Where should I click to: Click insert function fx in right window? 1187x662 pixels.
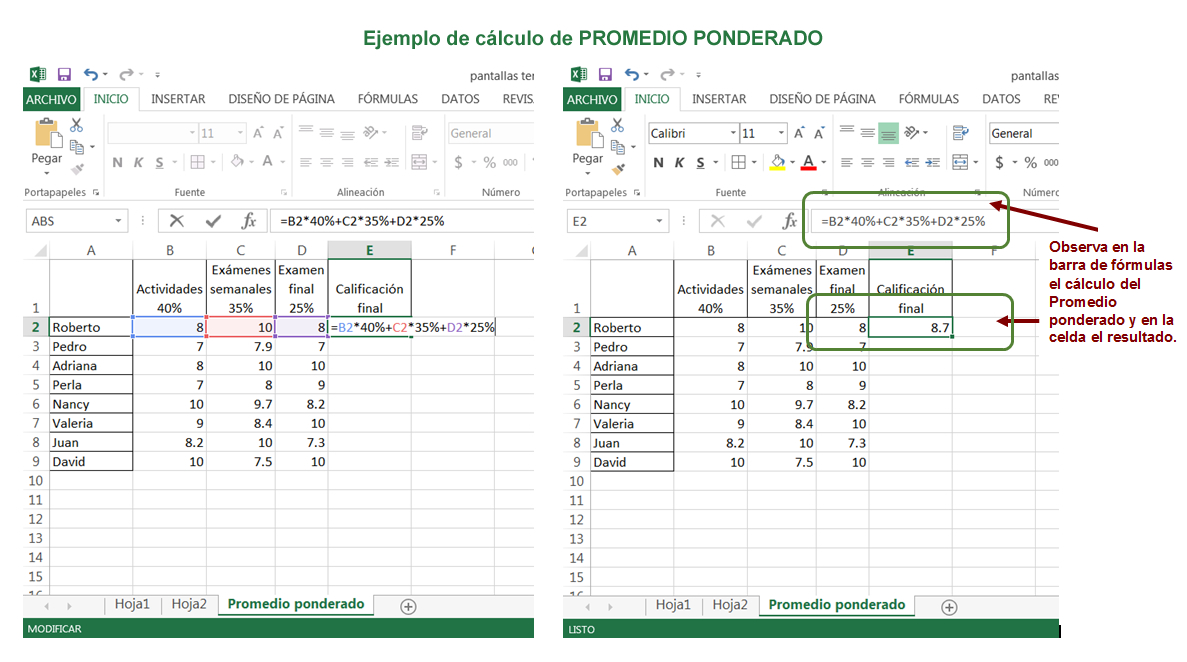(790, 220)
